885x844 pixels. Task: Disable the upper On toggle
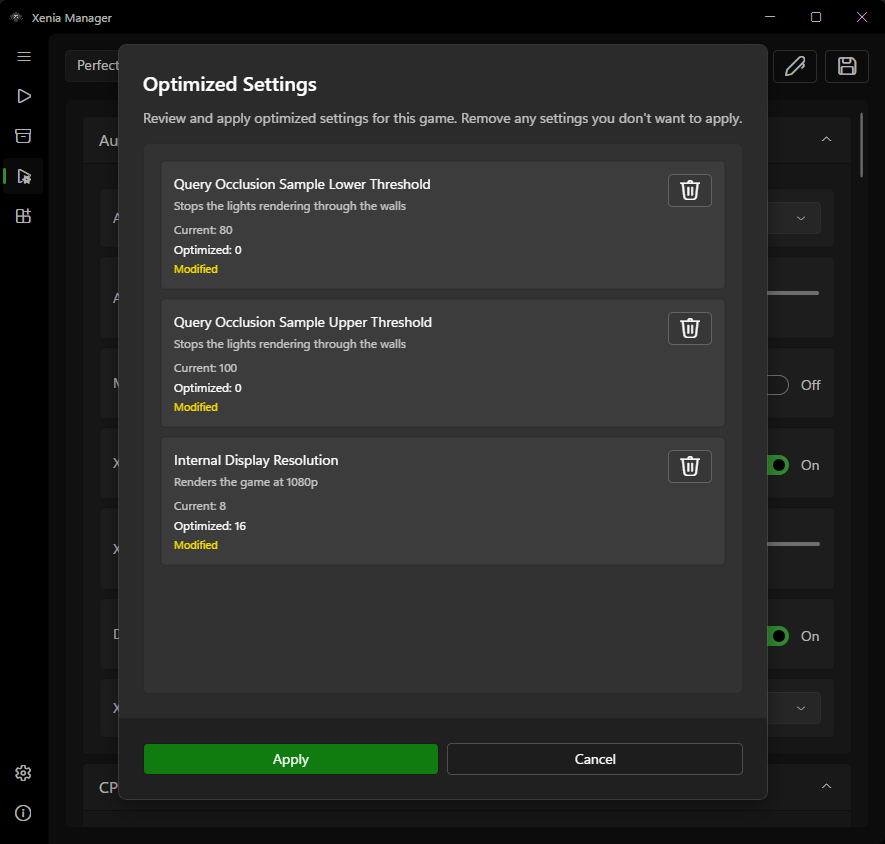pyautogui.click(x=775, y=465)
